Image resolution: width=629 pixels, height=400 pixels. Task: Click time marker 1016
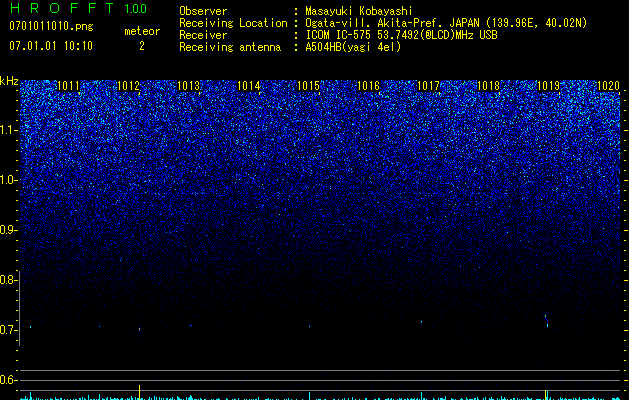tap(368, 85)
